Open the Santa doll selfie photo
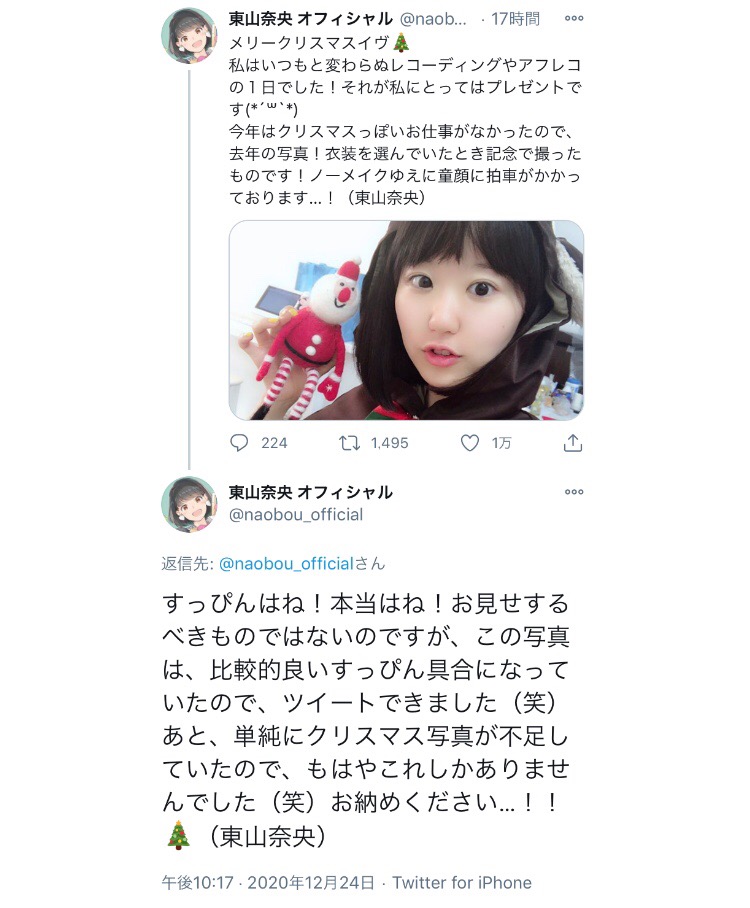Screen dimensions: 750x908 click(x=406, y=320)
